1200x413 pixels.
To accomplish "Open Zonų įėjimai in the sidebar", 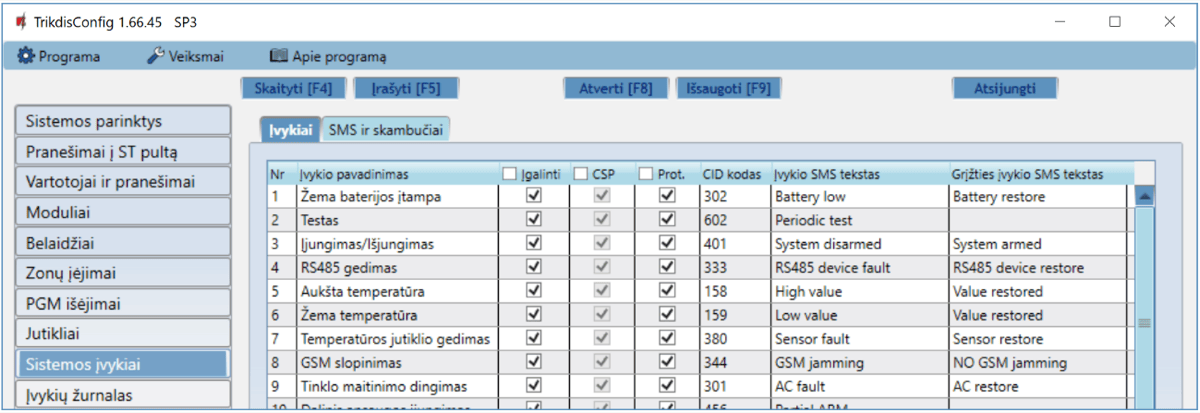I will 122,272.
